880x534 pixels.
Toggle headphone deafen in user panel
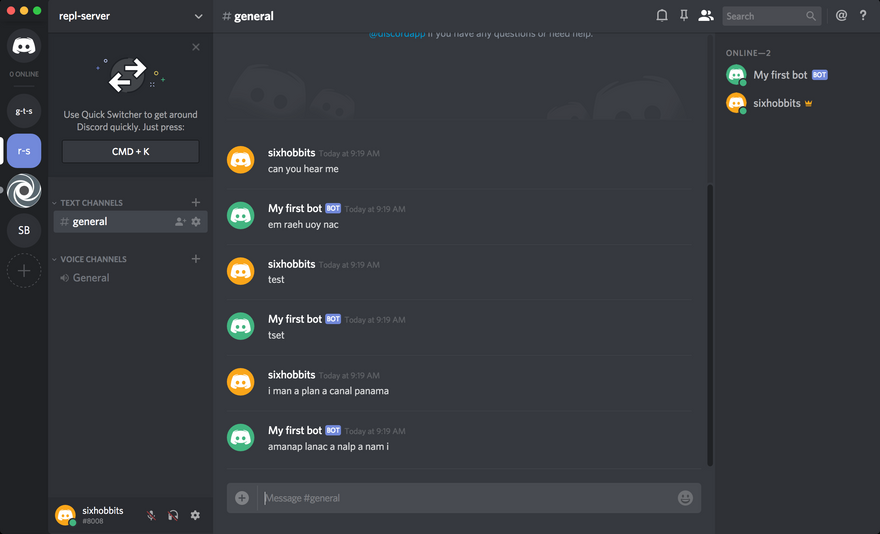click(x=173, y=515)
